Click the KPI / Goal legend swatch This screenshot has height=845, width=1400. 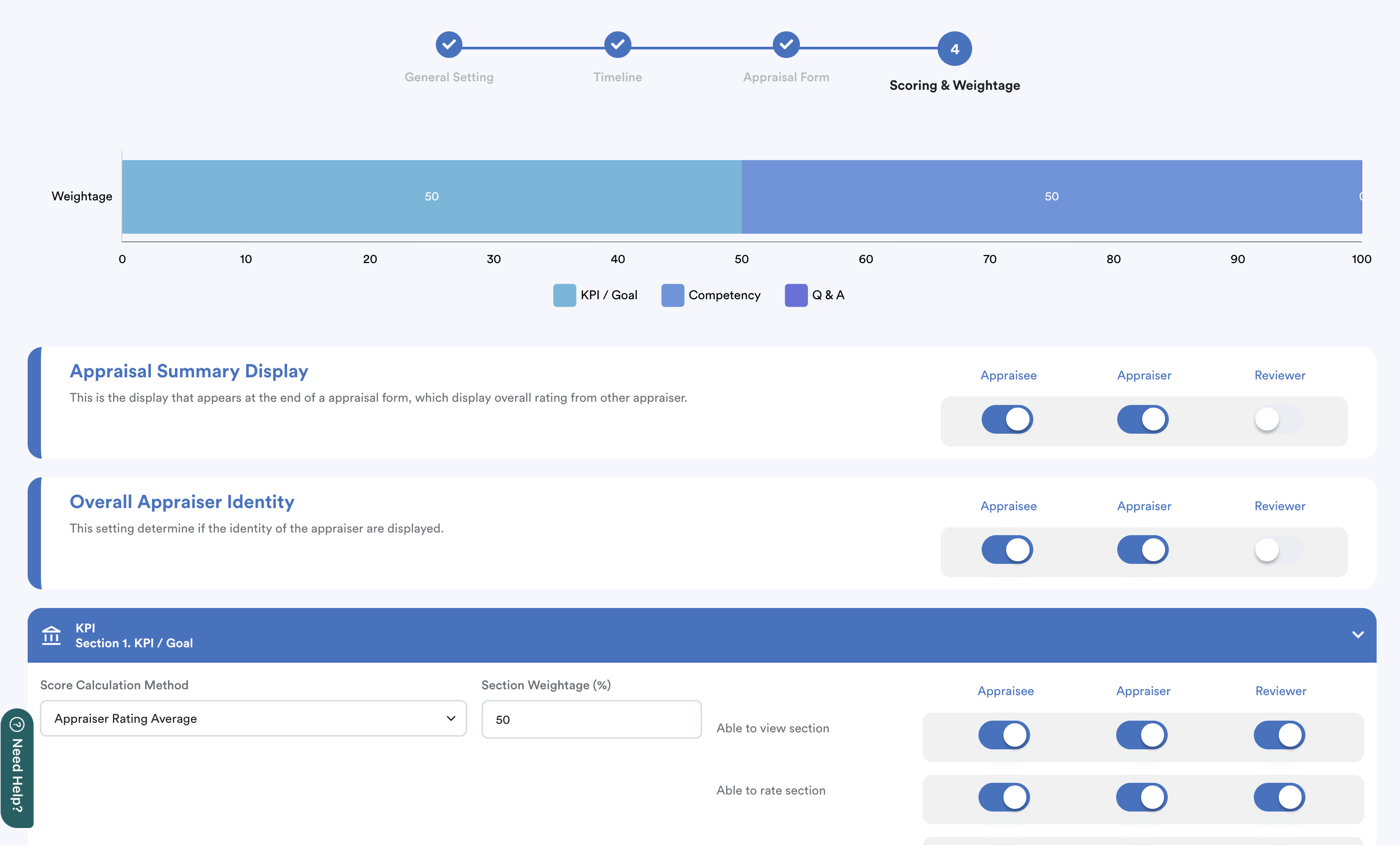pos(564,295)
